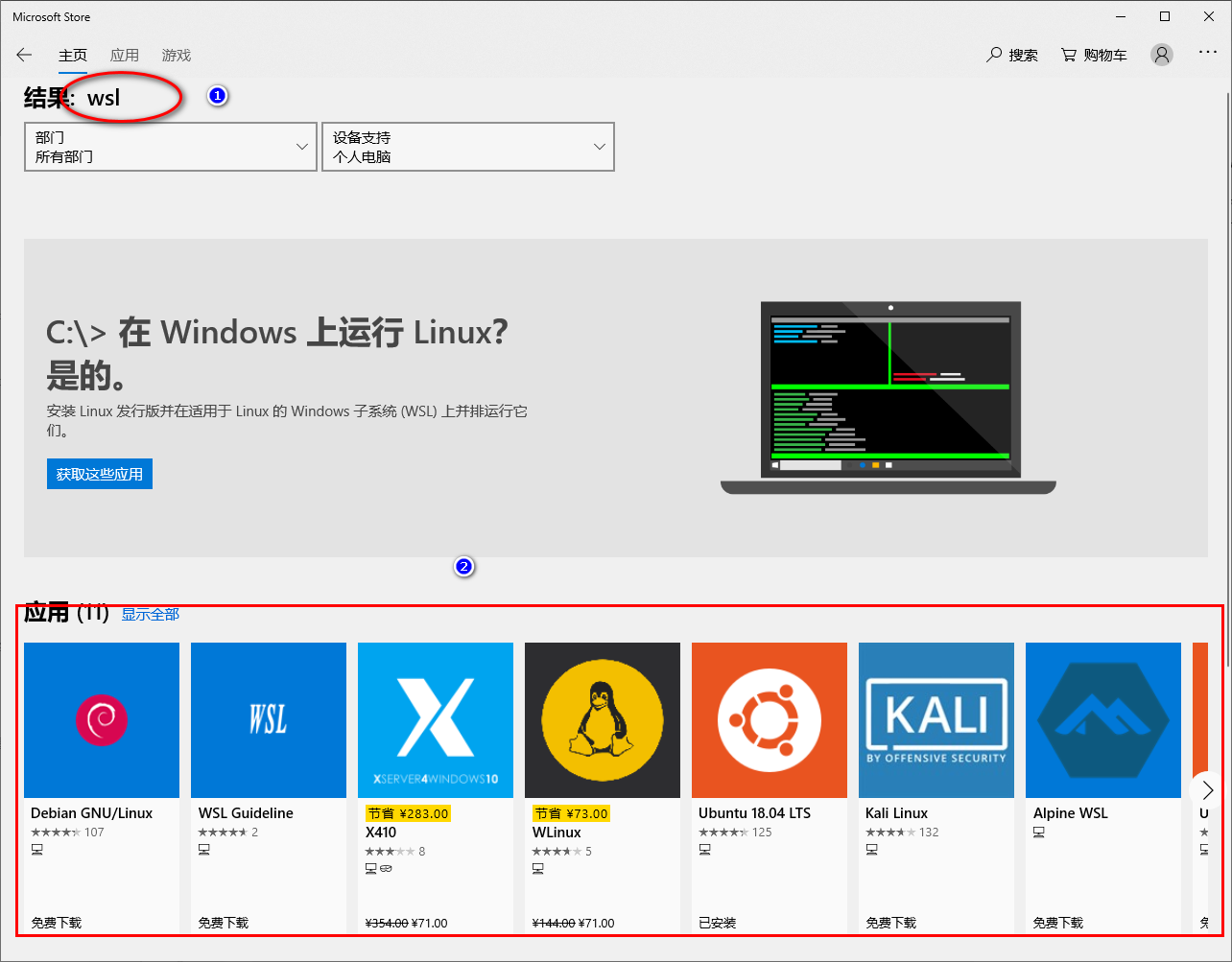Open the search in Microsoft Store
The width and height of the screenshot is (1232, 962).
coord(1012,55)
